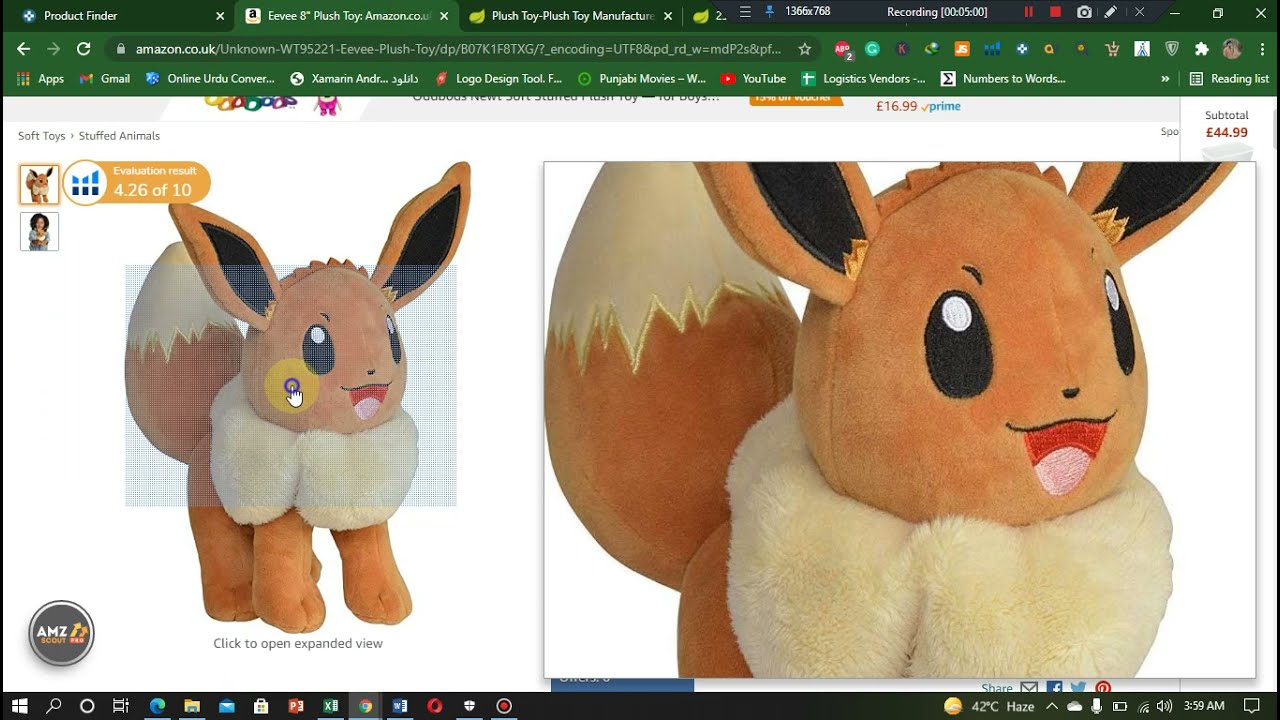
Task: Open PowerPoint from the taskbar
Action: (296, 706)
